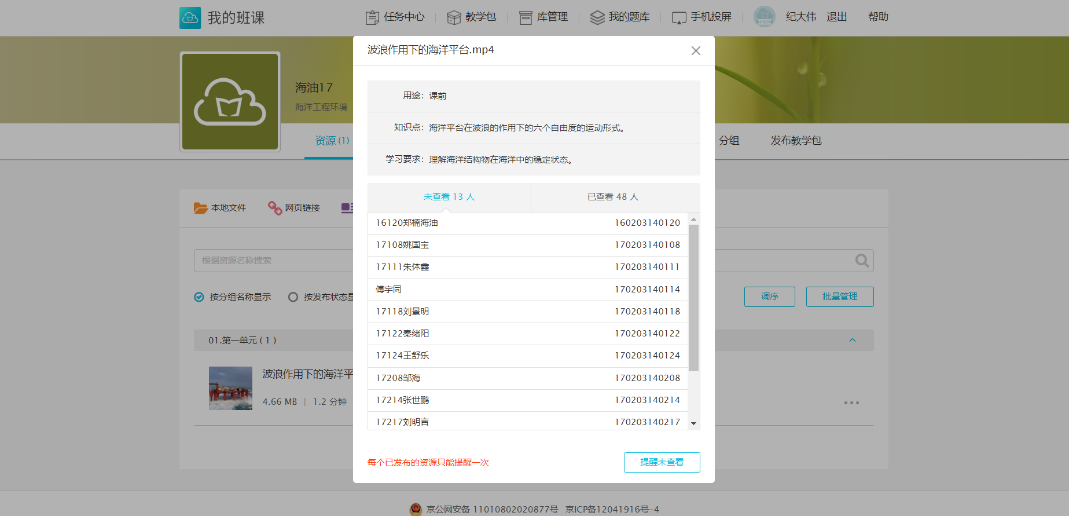Viewport: 1069px width, 516px height.
Task: Select 按分组名称显示 radio button
Action: click(x=200, y=297)
